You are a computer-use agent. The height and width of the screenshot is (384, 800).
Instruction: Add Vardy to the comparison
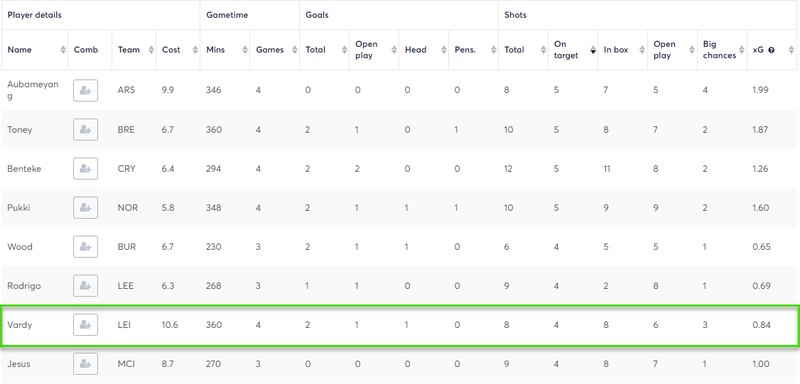click(x=85, y=325)
